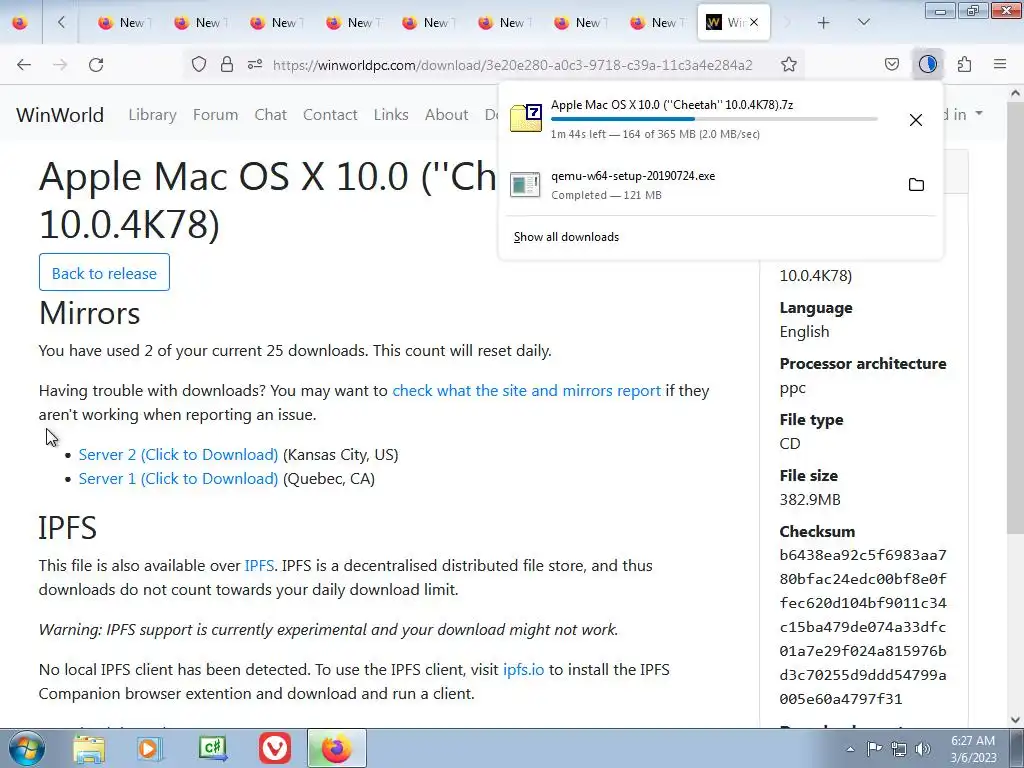Switch to the first New Tab
The image size is (1024, 768).
[x=122, y=23]
